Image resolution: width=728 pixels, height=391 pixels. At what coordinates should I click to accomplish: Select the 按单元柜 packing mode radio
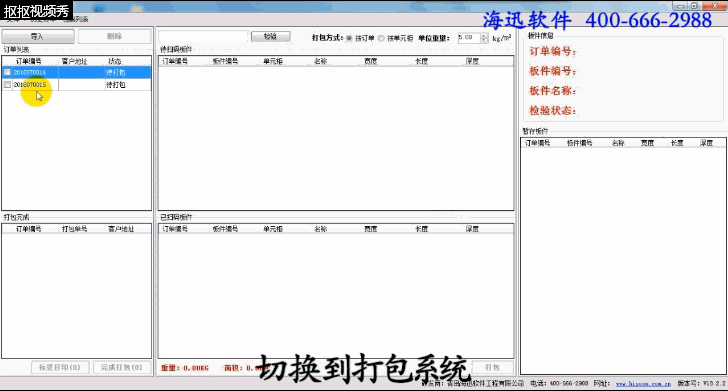(381, 38)
